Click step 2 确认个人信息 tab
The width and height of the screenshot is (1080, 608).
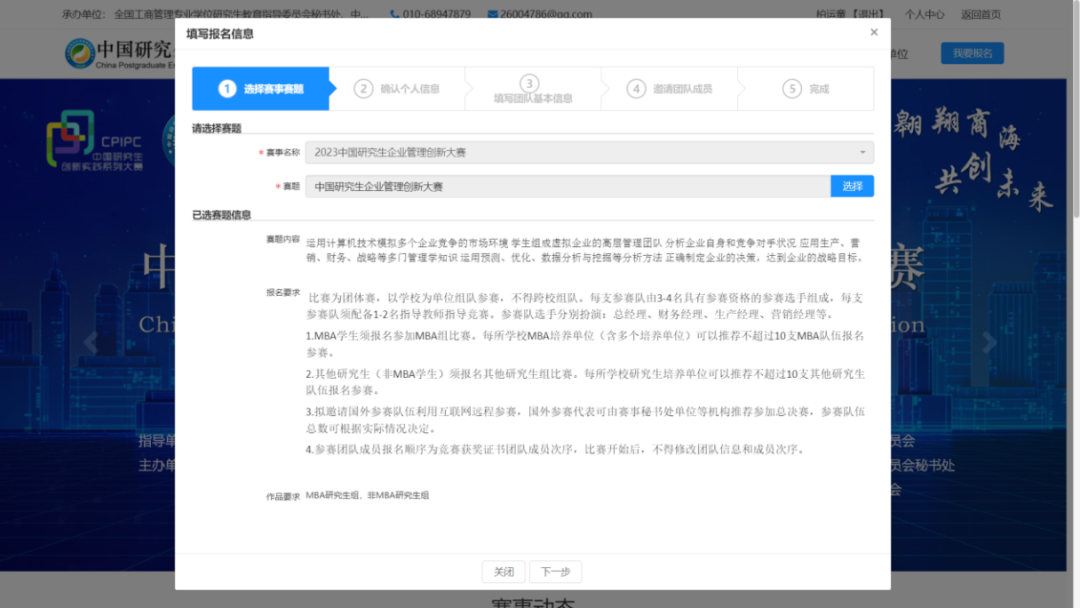(x=398, y=89)
